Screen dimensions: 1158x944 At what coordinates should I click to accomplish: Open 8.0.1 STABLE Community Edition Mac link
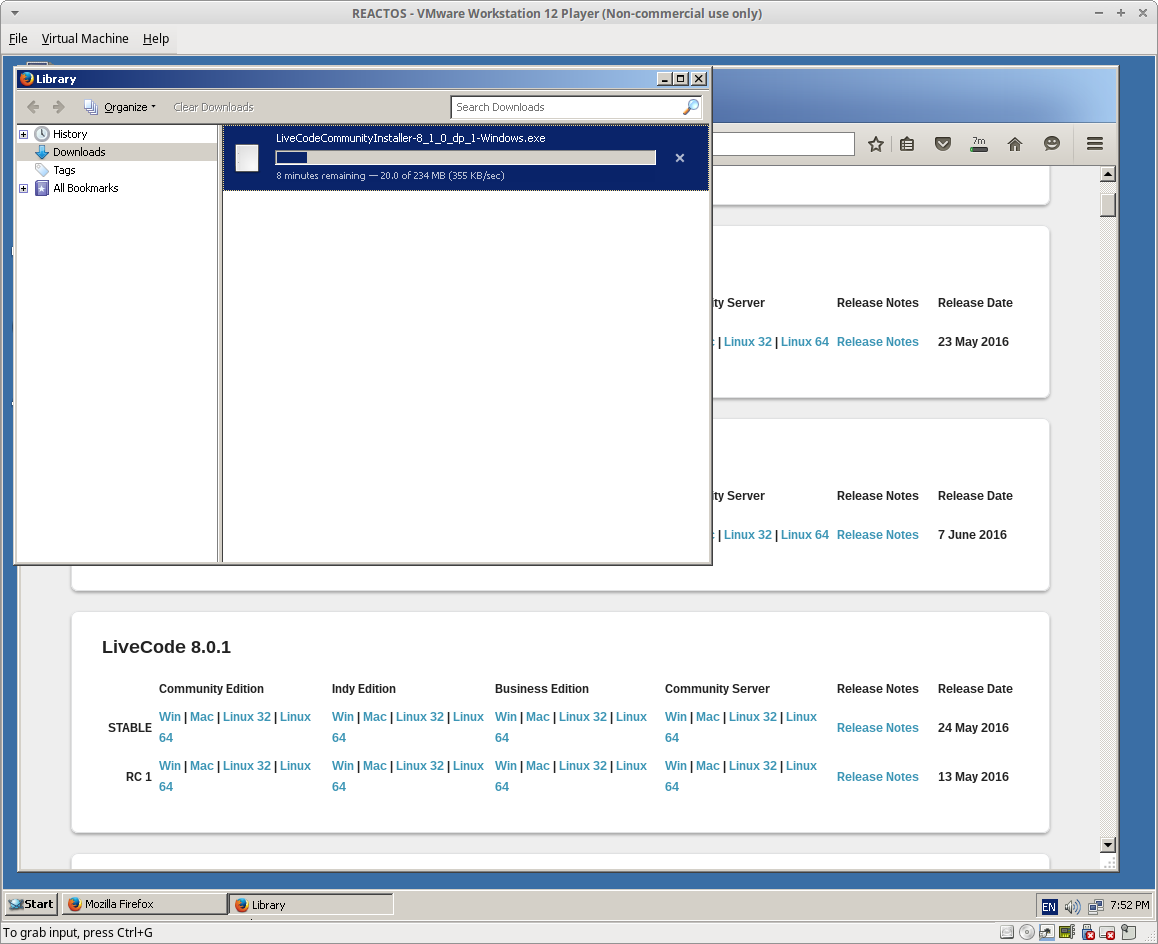pos(202,716)
